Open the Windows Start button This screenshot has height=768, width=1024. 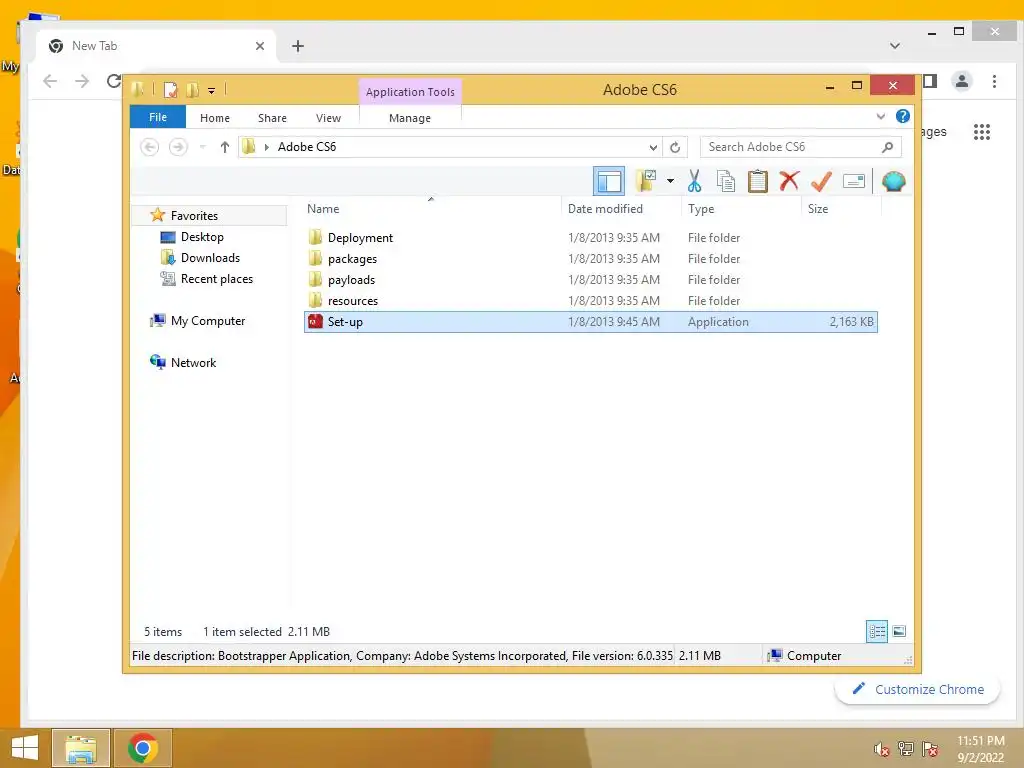tap(24, 748)
